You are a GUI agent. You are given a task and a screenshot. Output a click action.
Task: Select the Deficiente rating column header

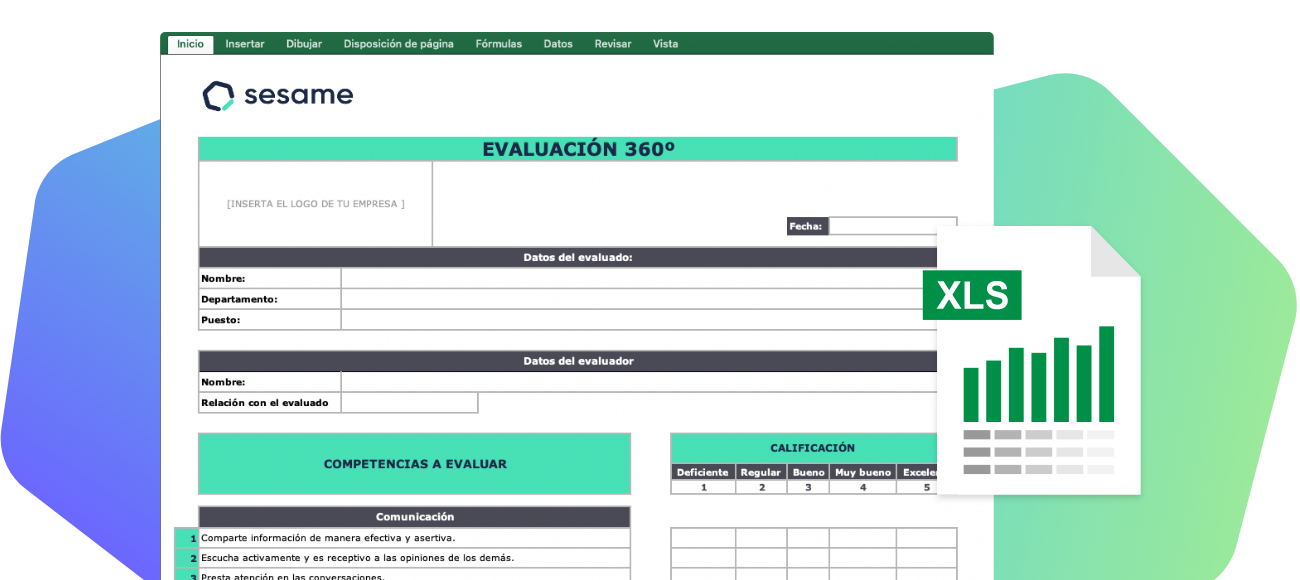pos(703,471)
